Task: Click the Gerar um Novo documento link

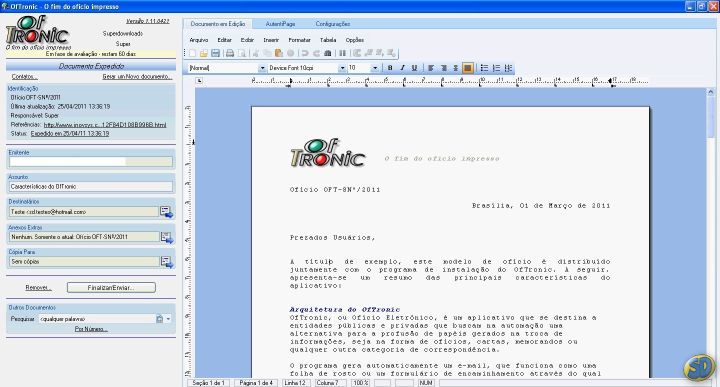Action: [x=137, y=77]
